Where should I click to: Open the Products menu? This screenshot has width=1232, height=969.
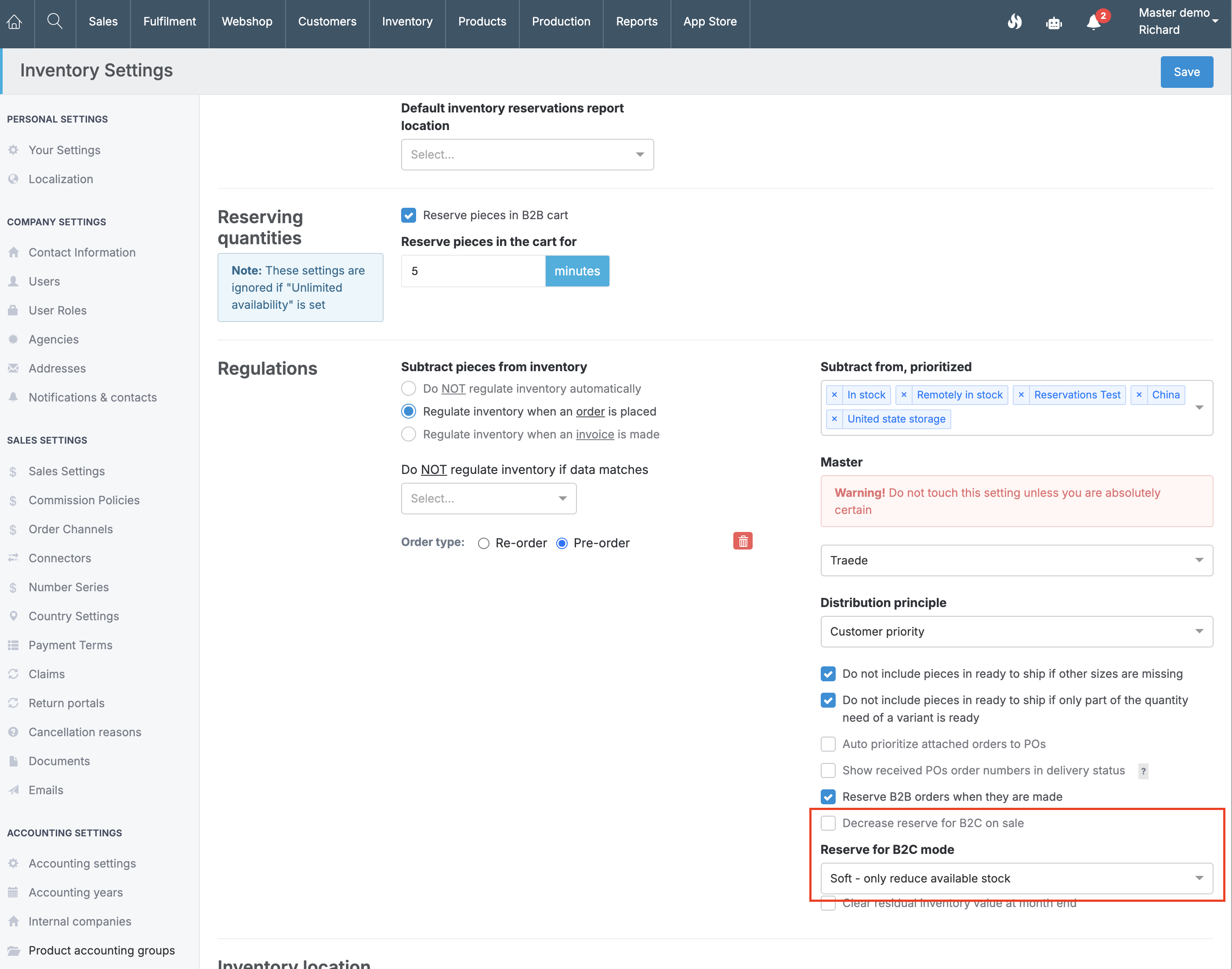[482, 22]
